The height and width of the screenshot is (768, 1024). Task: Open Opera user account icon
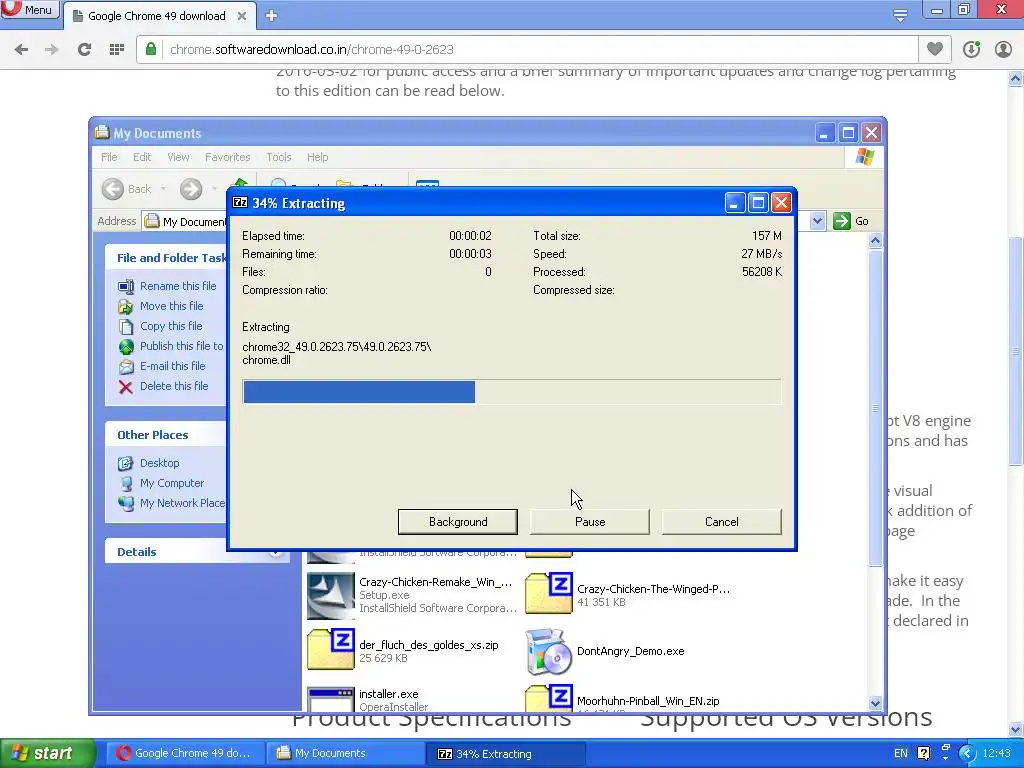click(x=1003, y=50)
